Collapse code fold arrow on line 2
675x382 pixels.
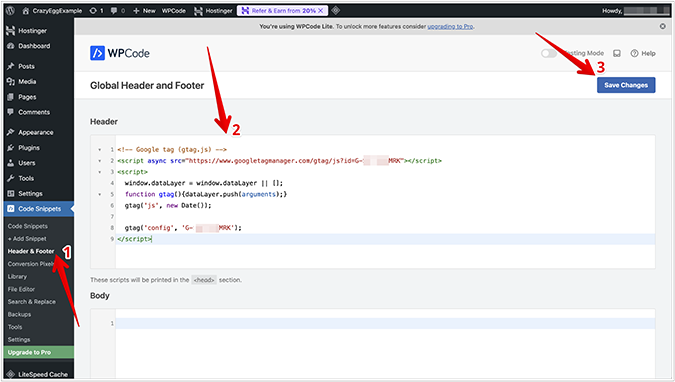[99, 161]
